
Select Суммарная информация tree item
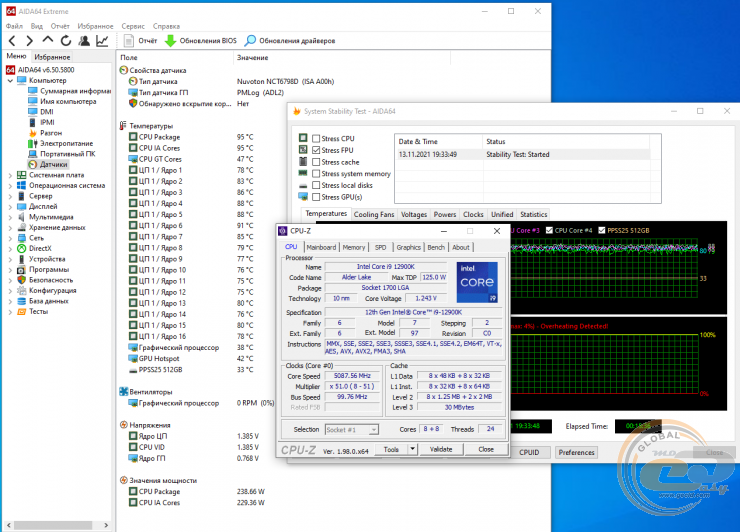[69, 91]
